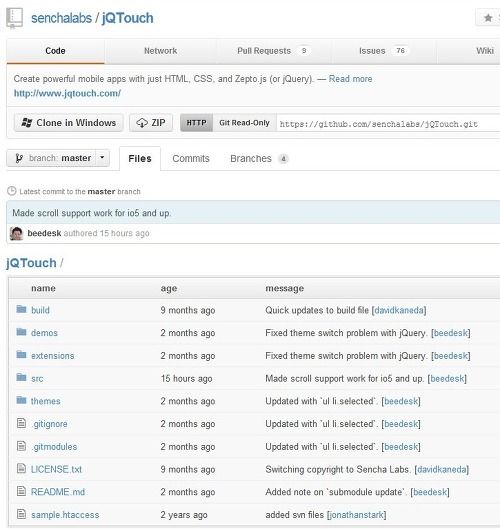
Task: Open the src folder link
Action: (x=37, y=379)
